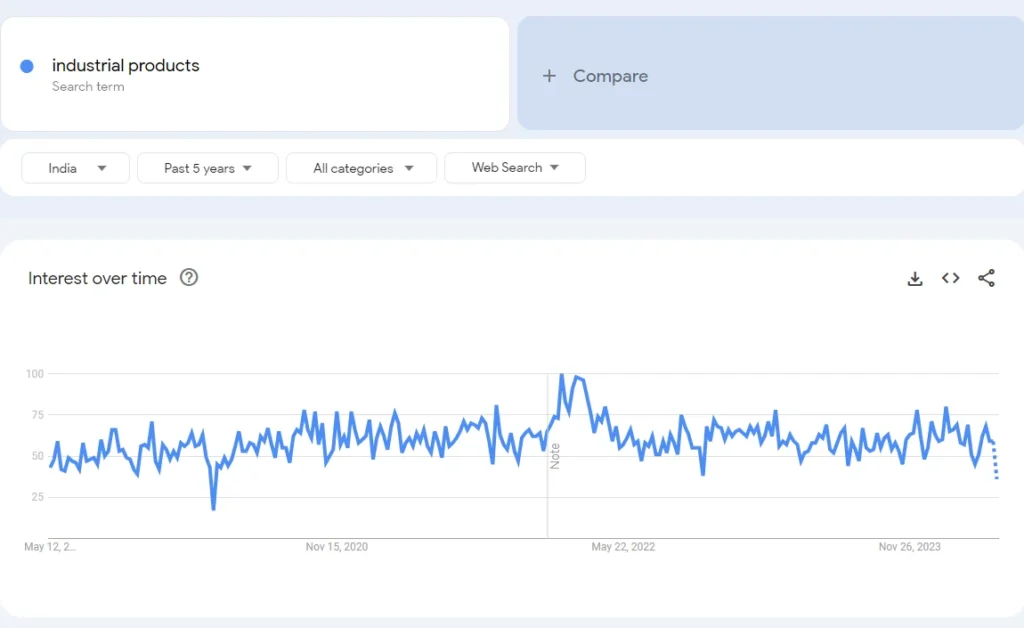Click the blue dot beside industrial products
Image resolution: width=1024 pixels, height=628 pixels.
[x=27, y=66]
